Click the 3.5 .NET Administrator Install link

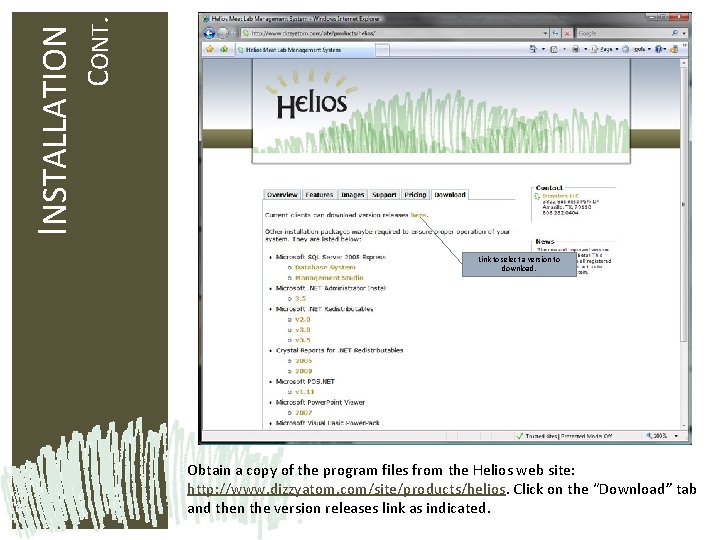point(300,298)
